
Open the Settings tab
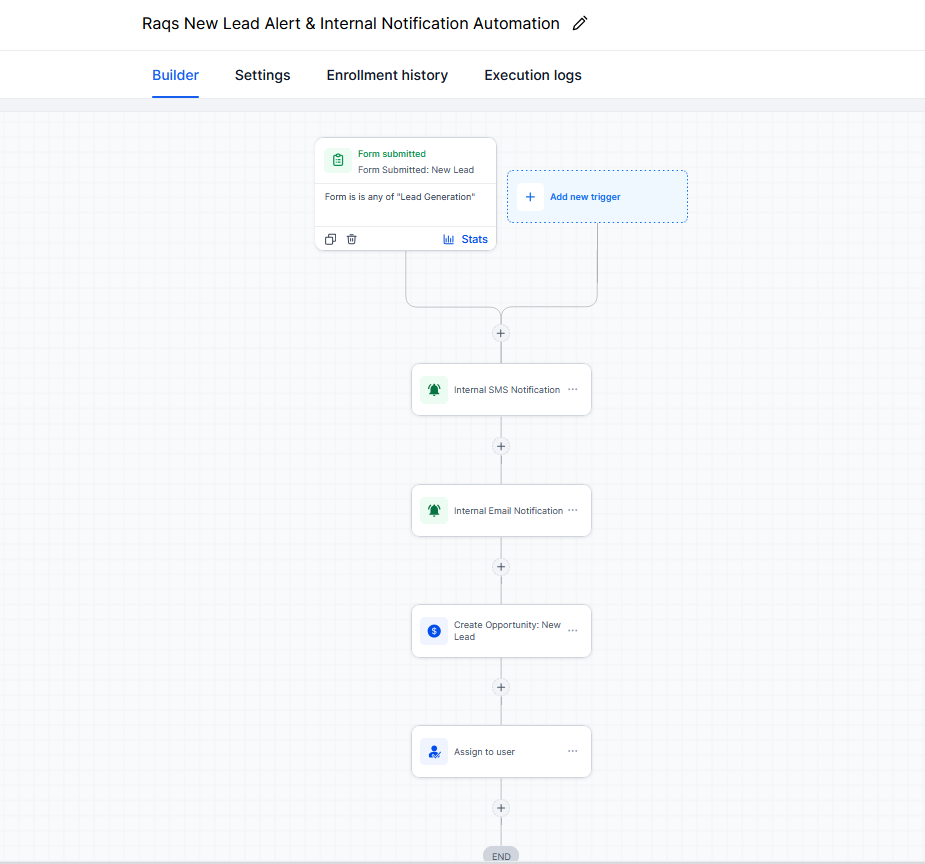(x=263, y=75)
